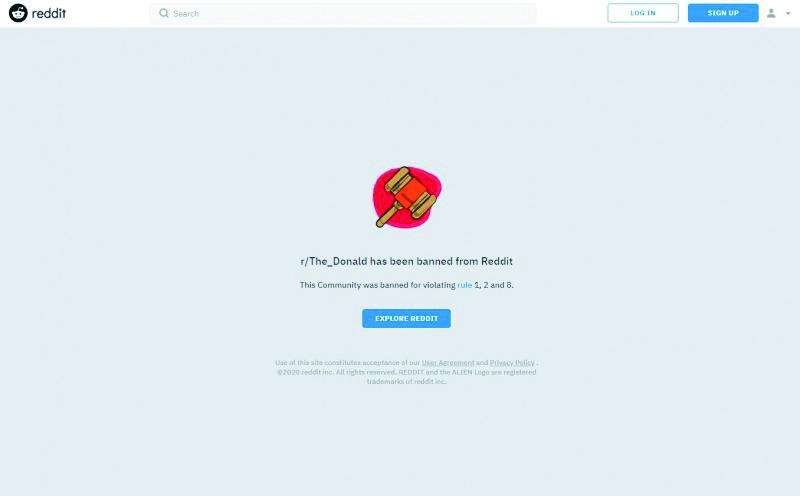Click the user profile silhouette icon

(771, 13)
